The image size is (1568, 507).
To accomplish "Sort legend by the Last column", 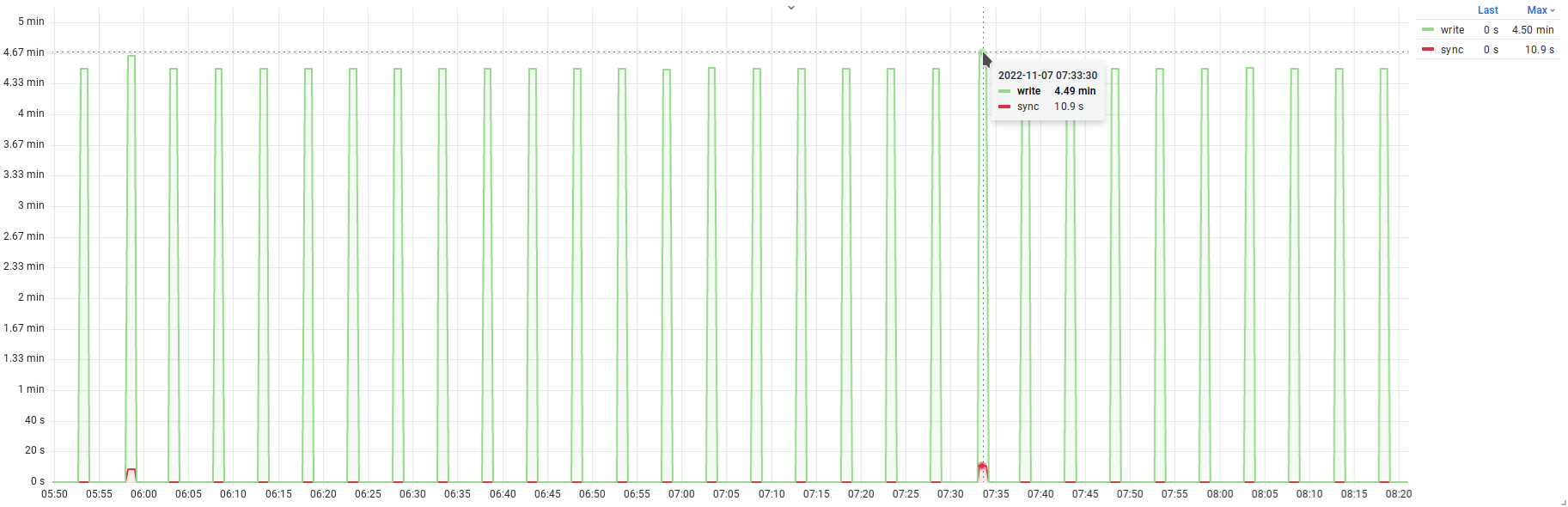I will 1488,10.
